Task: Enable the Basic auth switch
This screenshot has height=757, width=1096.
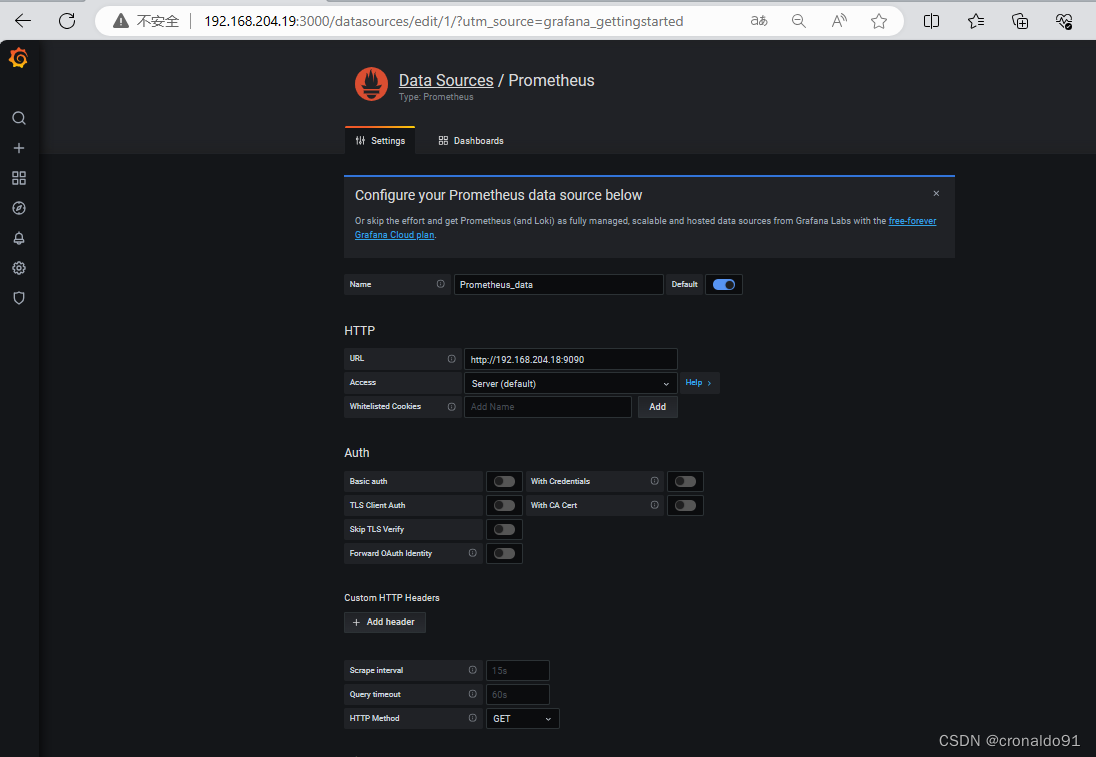Action: (x=504, y=482)
